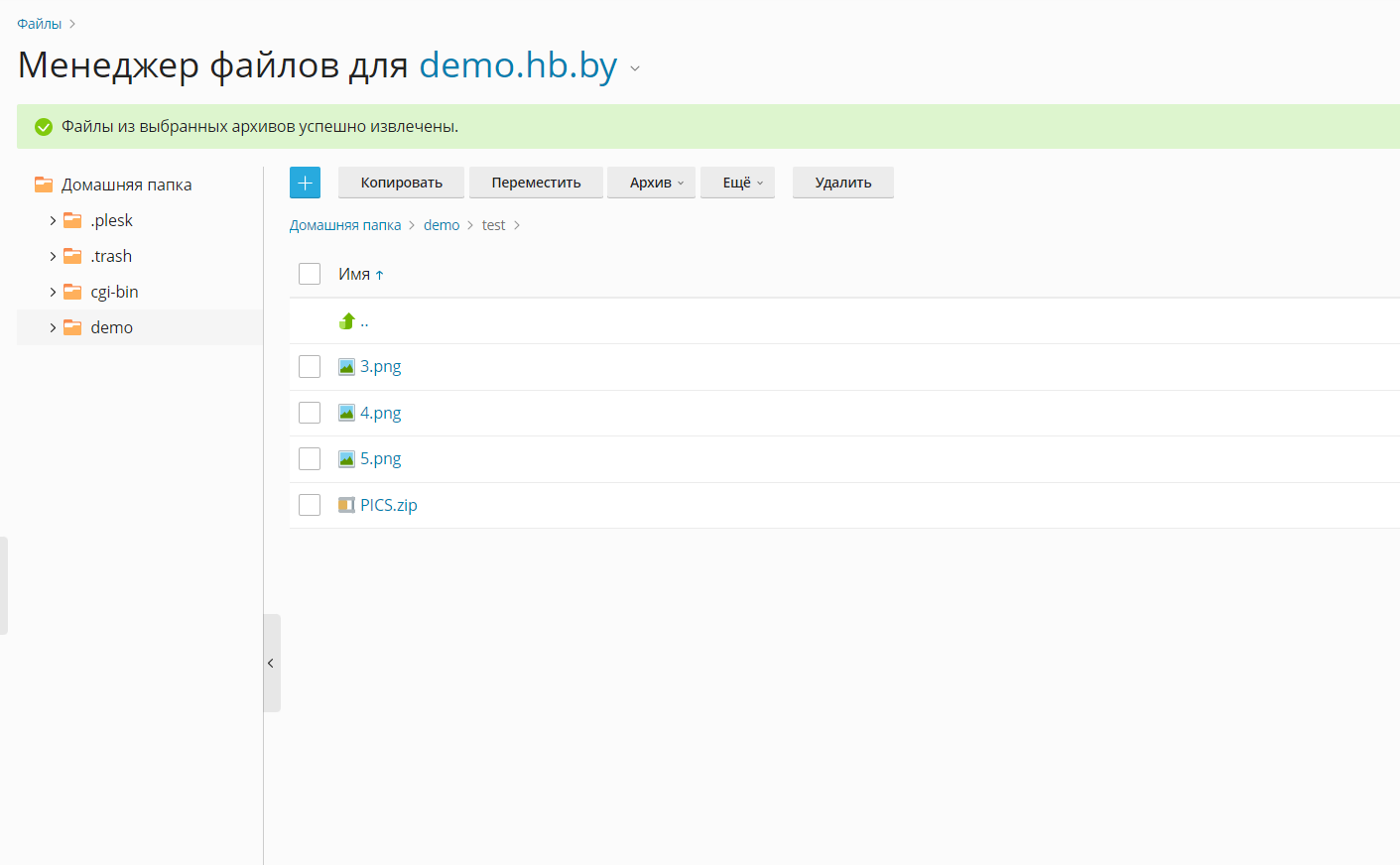Click the .trash folder icon
The image size is (1400, 865).
pyautogui.click(x=72, y=256)
